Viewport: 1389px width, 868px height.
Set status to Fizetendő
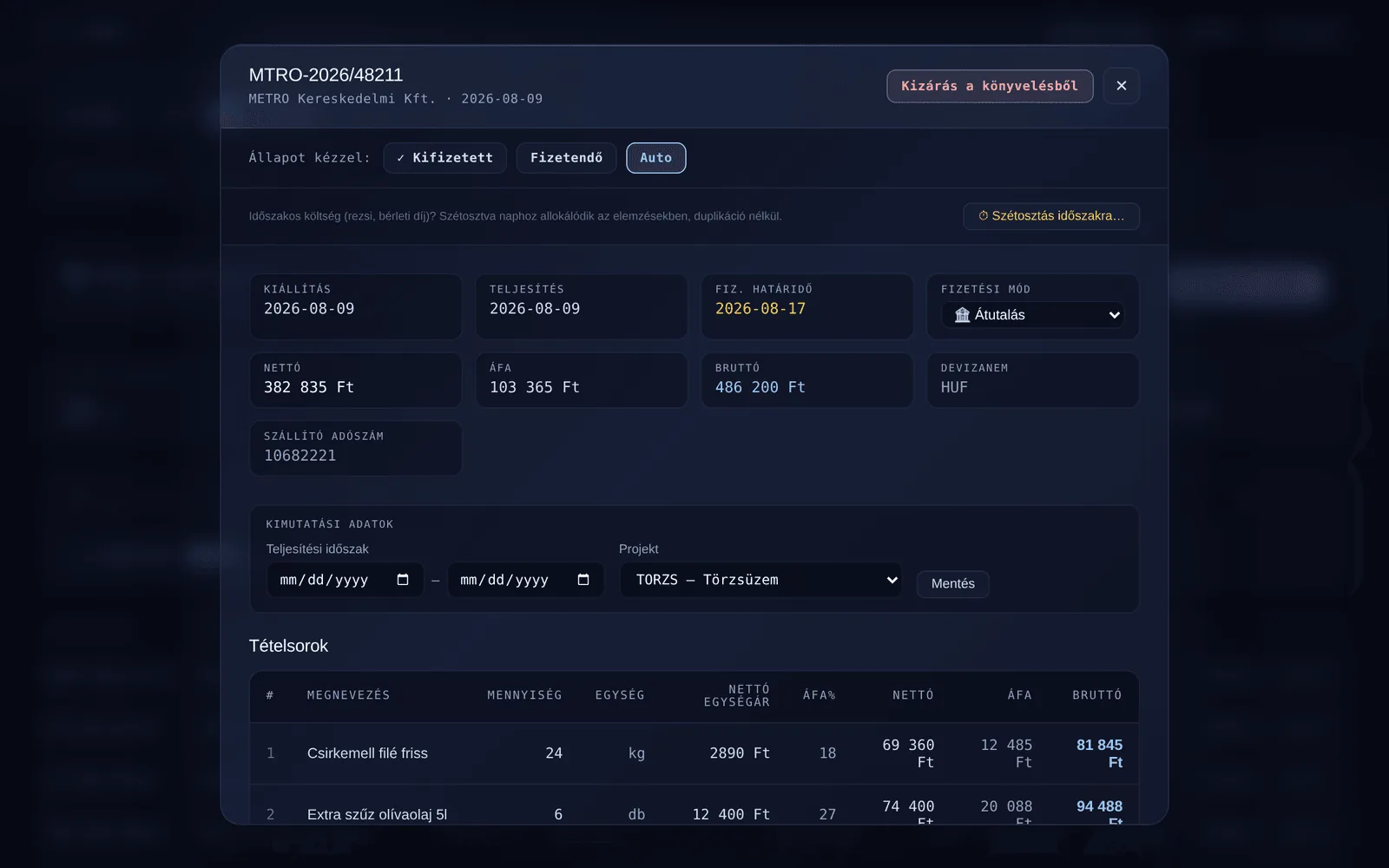point(566,158)
